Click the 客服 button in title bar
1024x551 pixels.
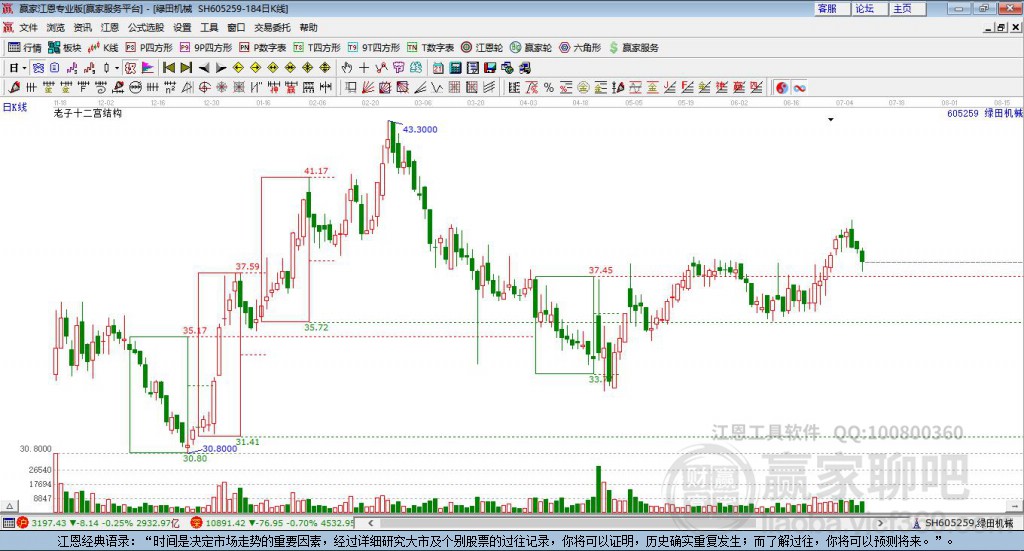[832, 8]
